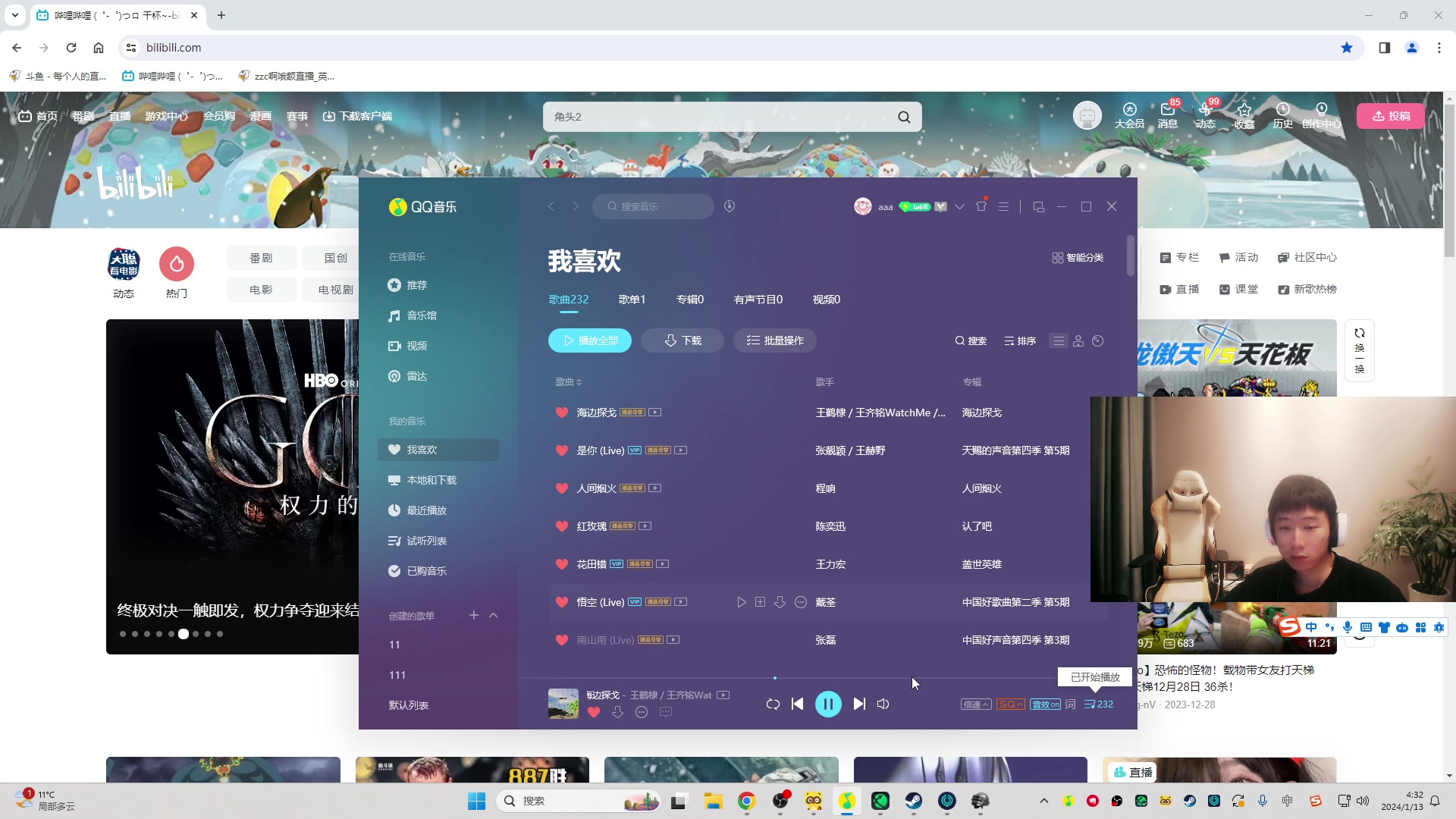Open playlist named 111
Viewport: 1456px width, 819px height.
click(x=397, y=675)
